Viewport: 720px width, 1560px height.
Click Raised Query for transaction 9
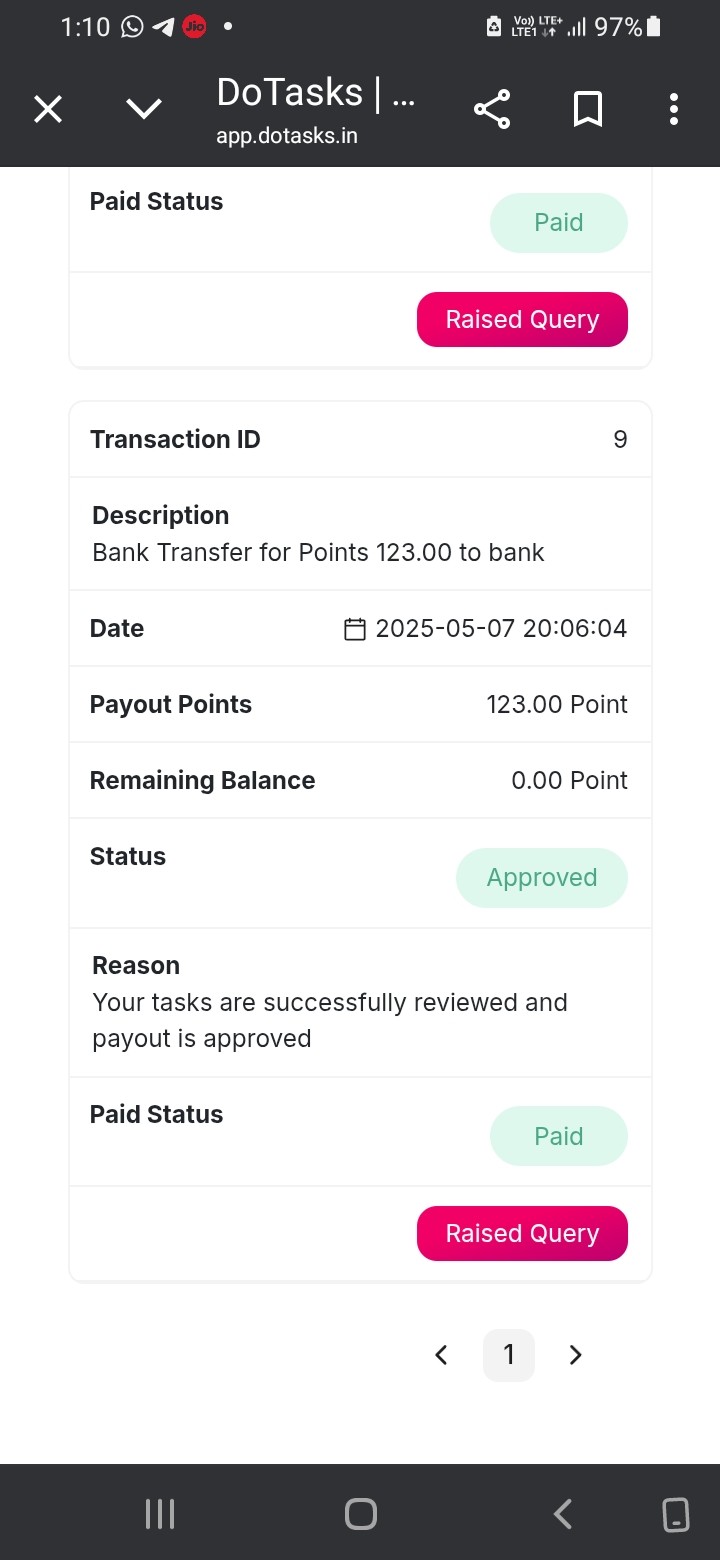[522, 1233]
